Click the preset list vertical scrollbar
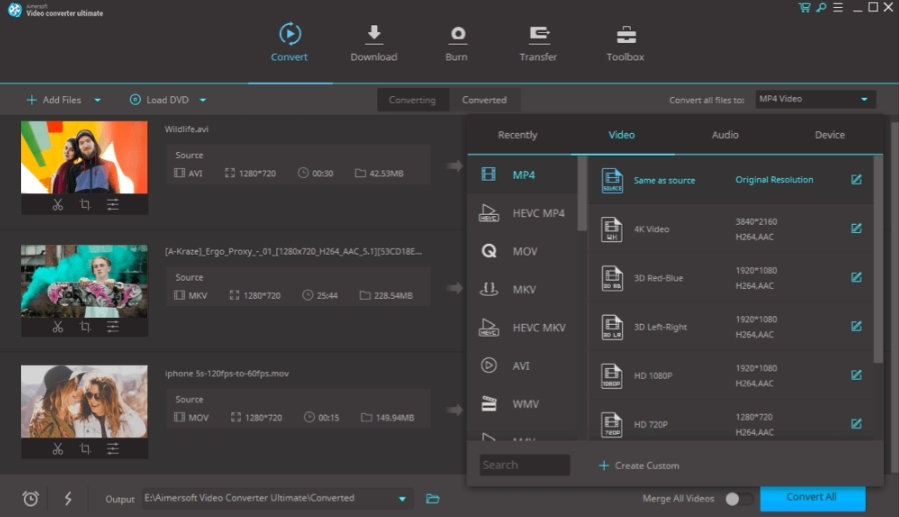Viewport: 899px width, 517px height. (878, 260)
